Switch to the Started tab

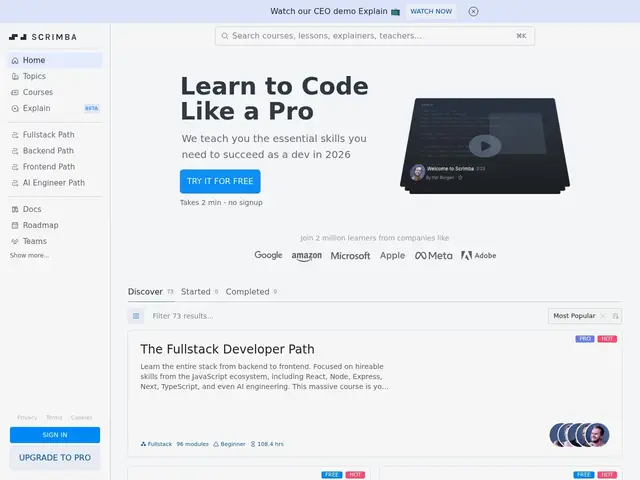pyautogui.click(x=200, y=292)
